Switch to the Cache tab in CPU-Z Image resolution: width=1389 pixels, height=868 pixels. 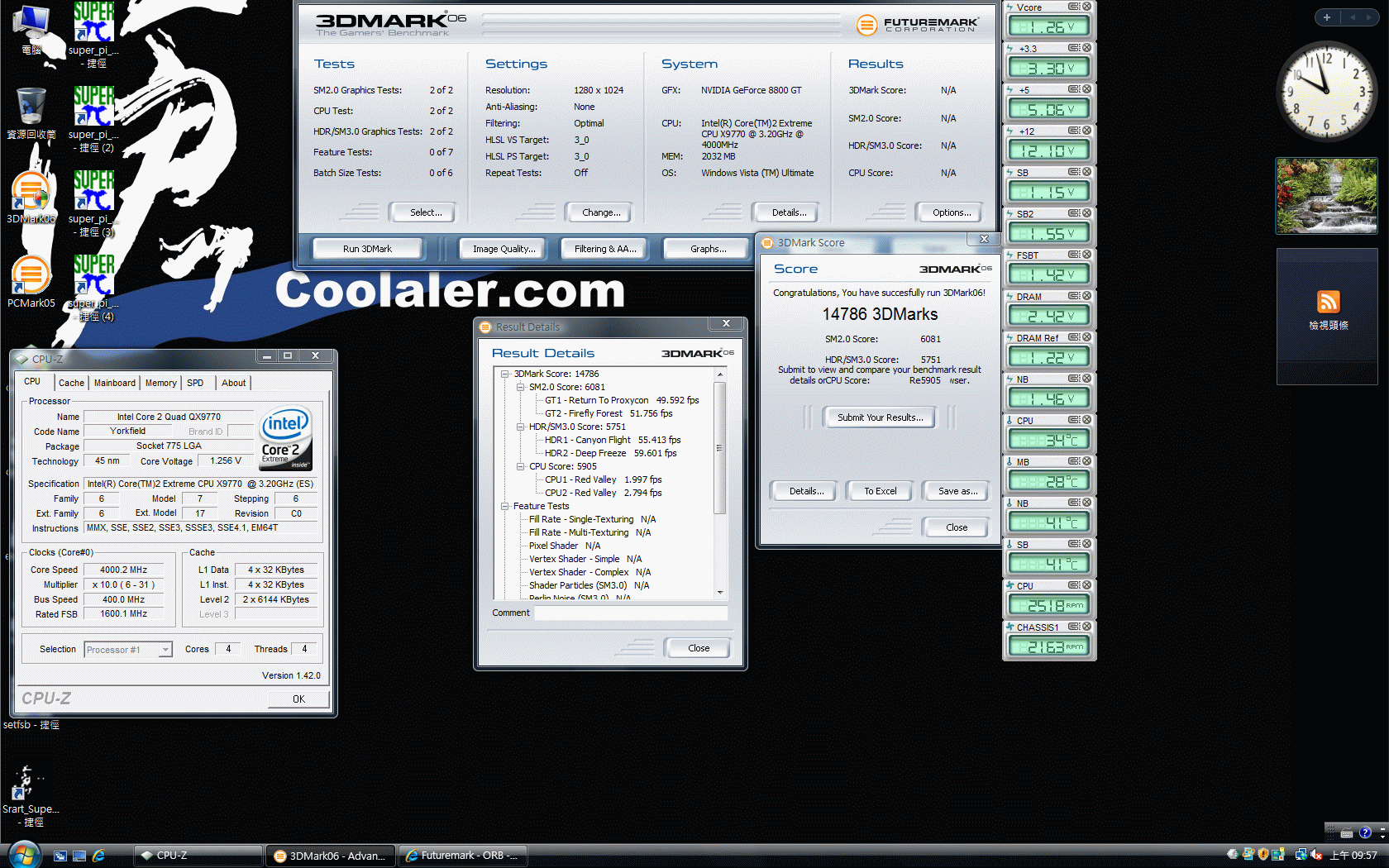71,383
